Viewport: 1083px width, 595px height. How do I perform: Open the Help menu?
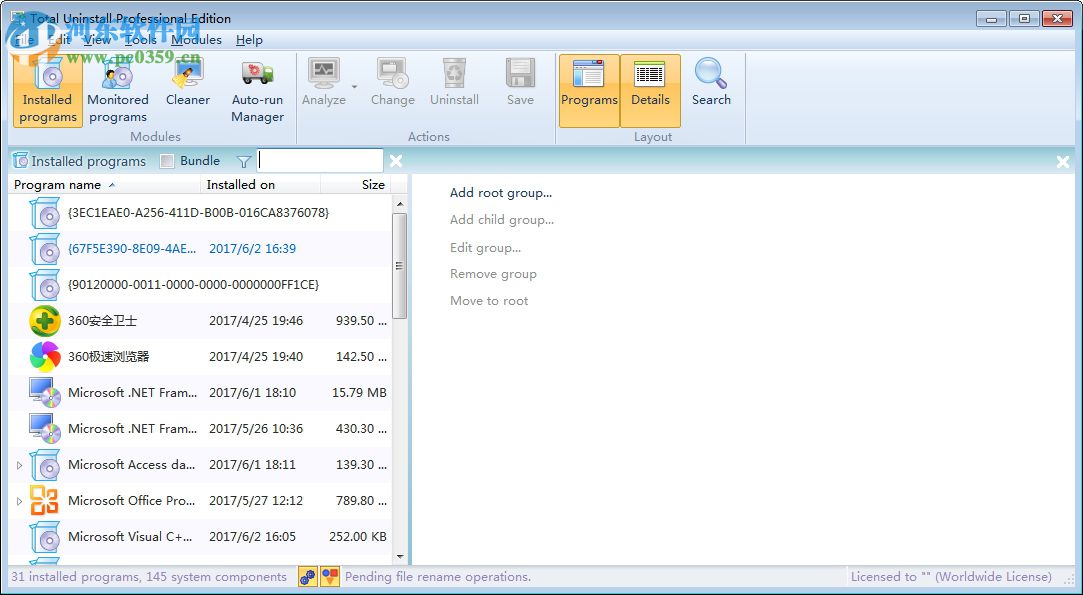coord(249,40)
